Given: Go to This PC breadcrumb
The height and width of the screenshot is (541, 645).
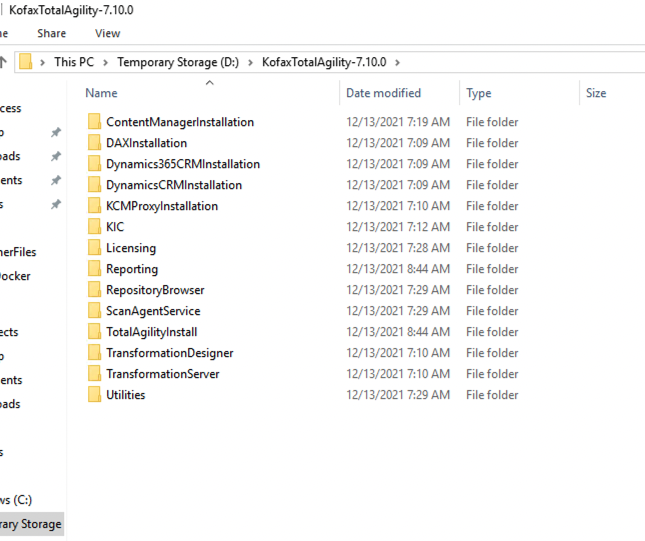Looking at the screenshot, I should click(x=74, y=62).
